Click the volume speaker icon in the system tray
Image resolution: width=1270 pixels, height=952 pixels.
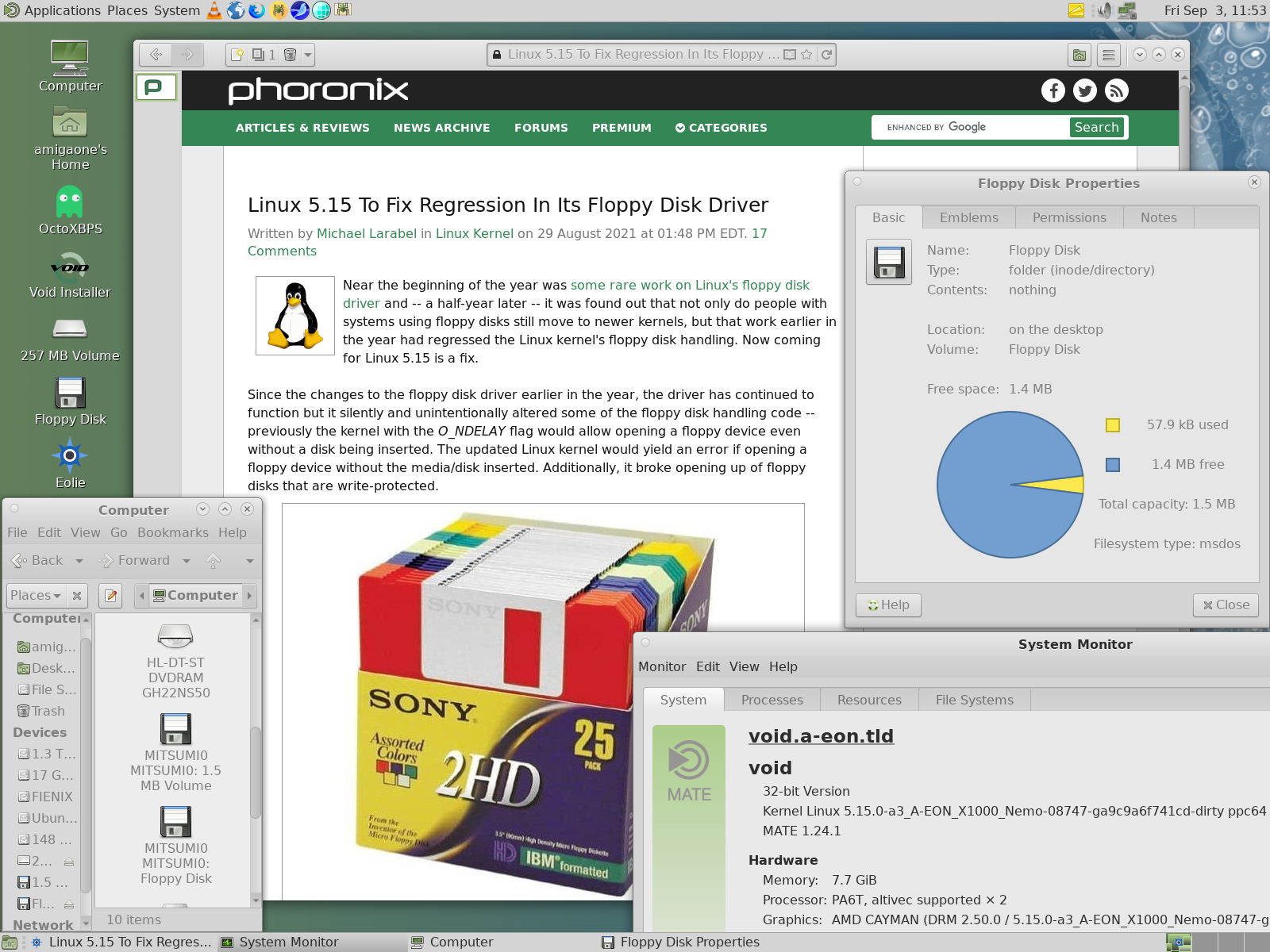tap(1103, 10)
